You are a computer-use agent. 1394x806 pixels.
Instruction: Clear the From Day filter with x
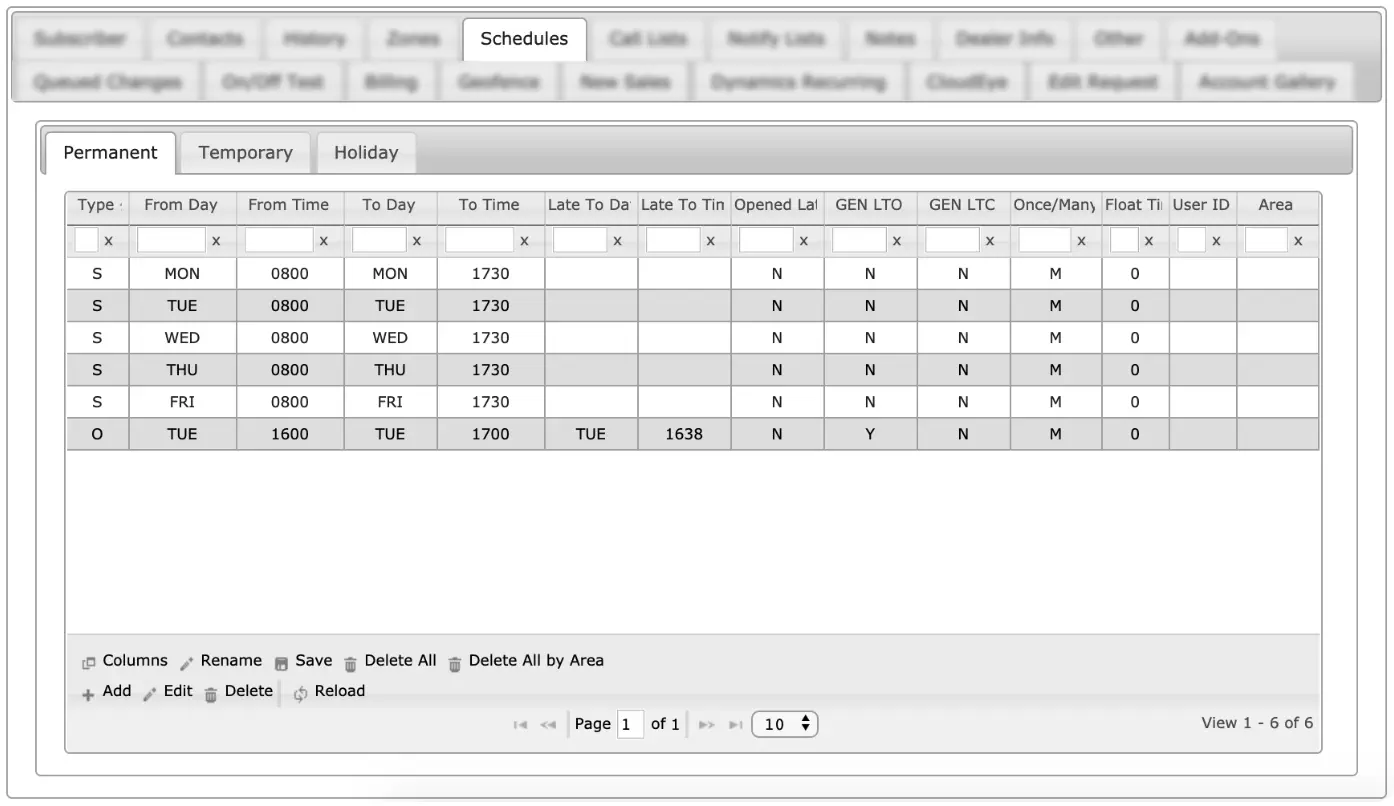pos(217,241)
